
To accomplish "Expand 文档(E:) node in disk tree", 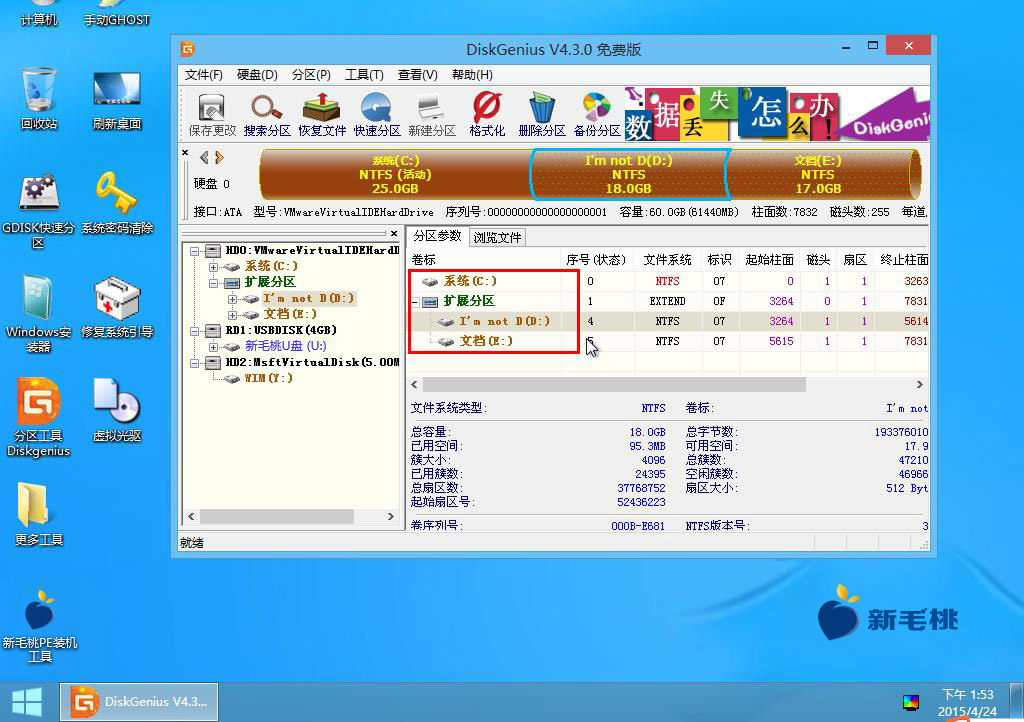I will tap(232, 315).
